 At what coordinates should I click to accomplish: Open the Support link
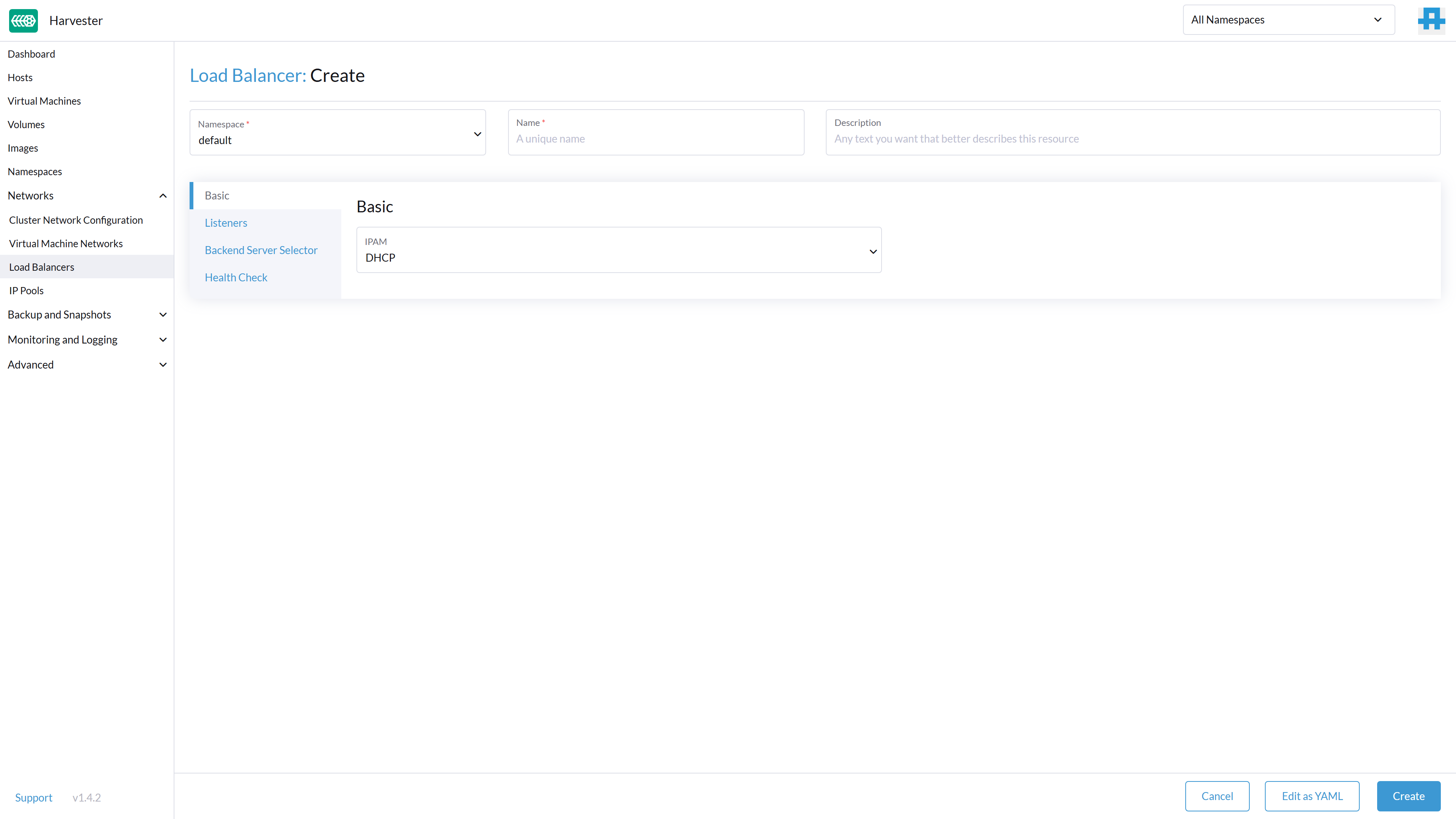tap(33, 797)
